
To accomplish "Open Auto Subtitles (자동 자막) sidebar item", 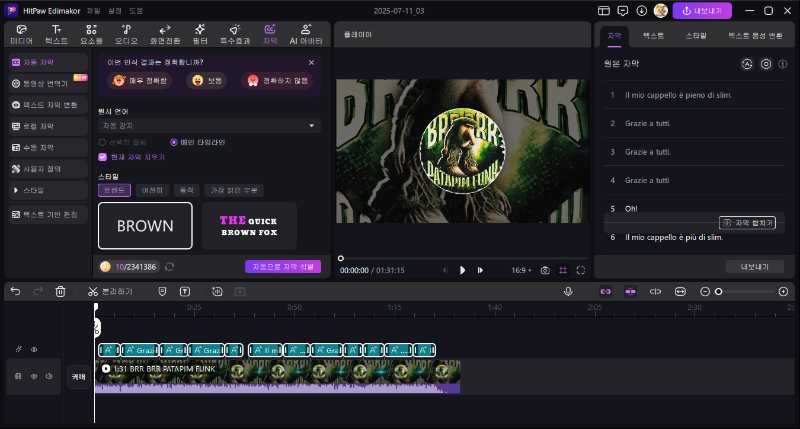I will point(48,62).
